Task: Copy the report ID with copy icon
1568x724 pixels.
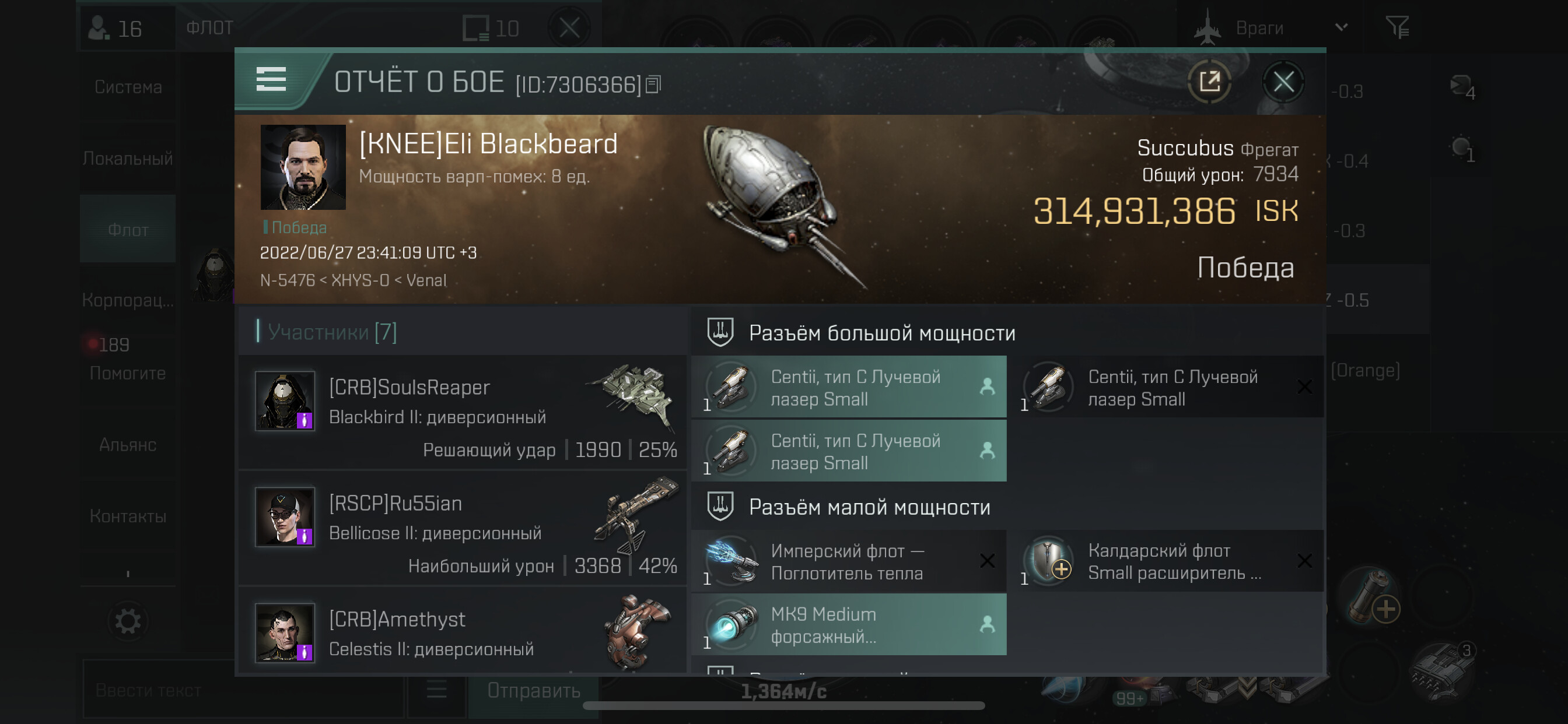Action: pos(653,84)
